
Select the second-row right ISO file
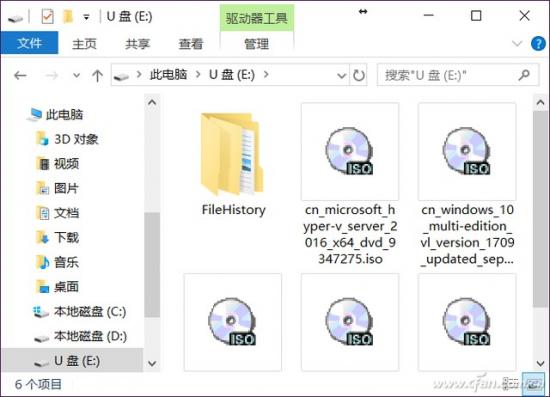(467, 322)
